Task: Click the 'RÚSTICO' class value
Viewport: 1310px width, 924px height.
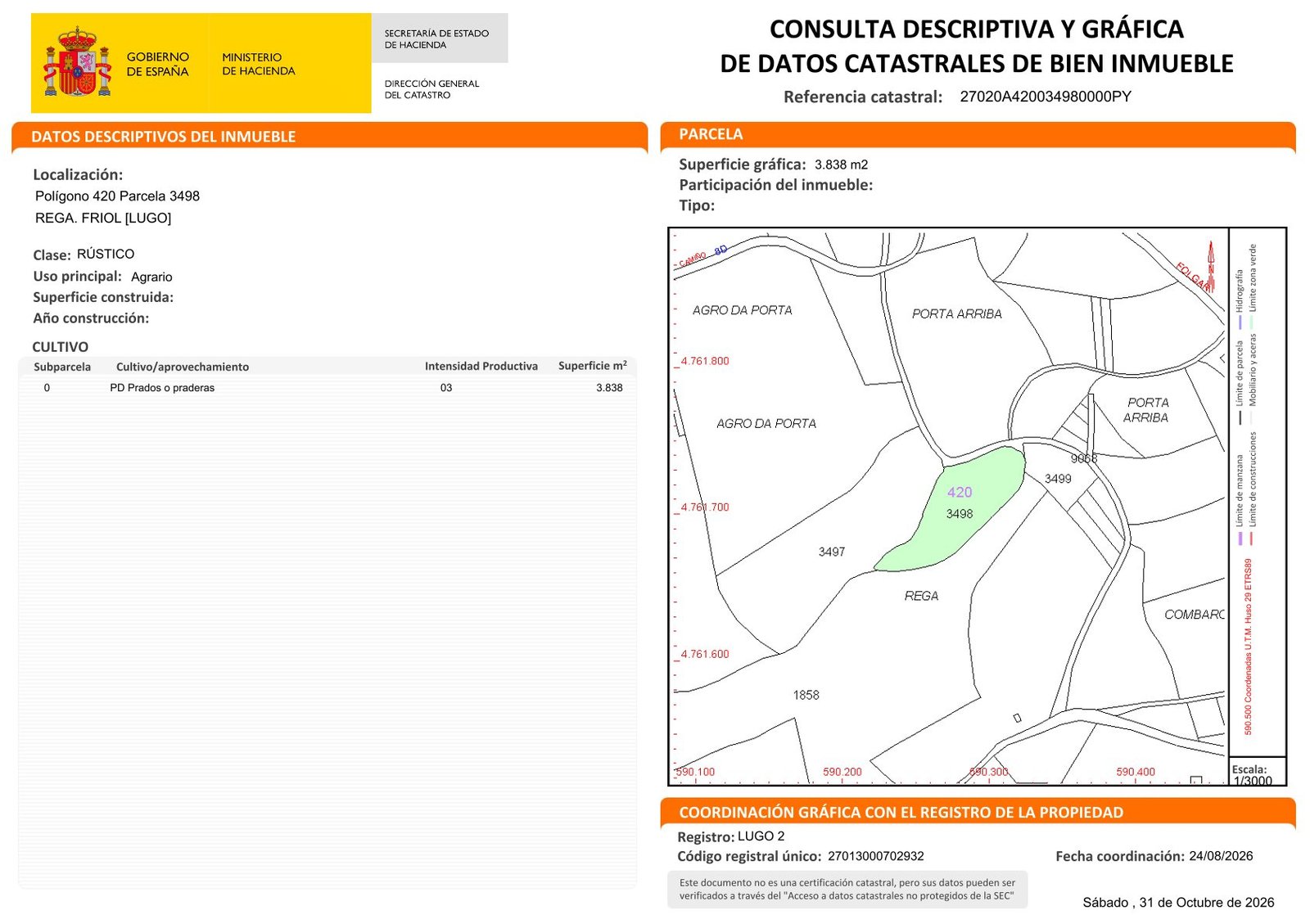Action: pos(106,254)
